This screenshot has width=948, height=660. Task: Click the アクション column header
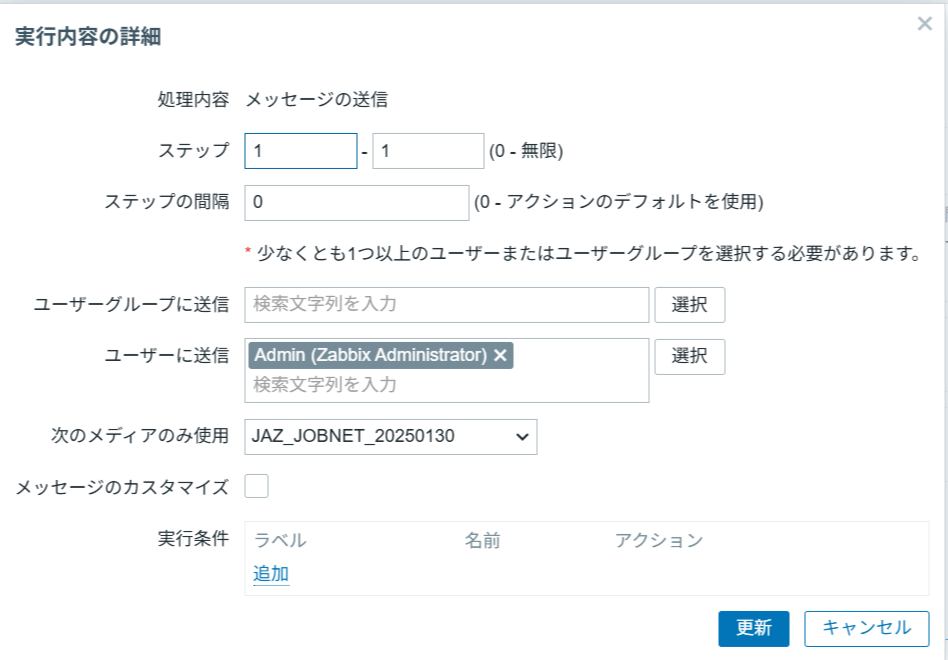[x=659, y=541]
